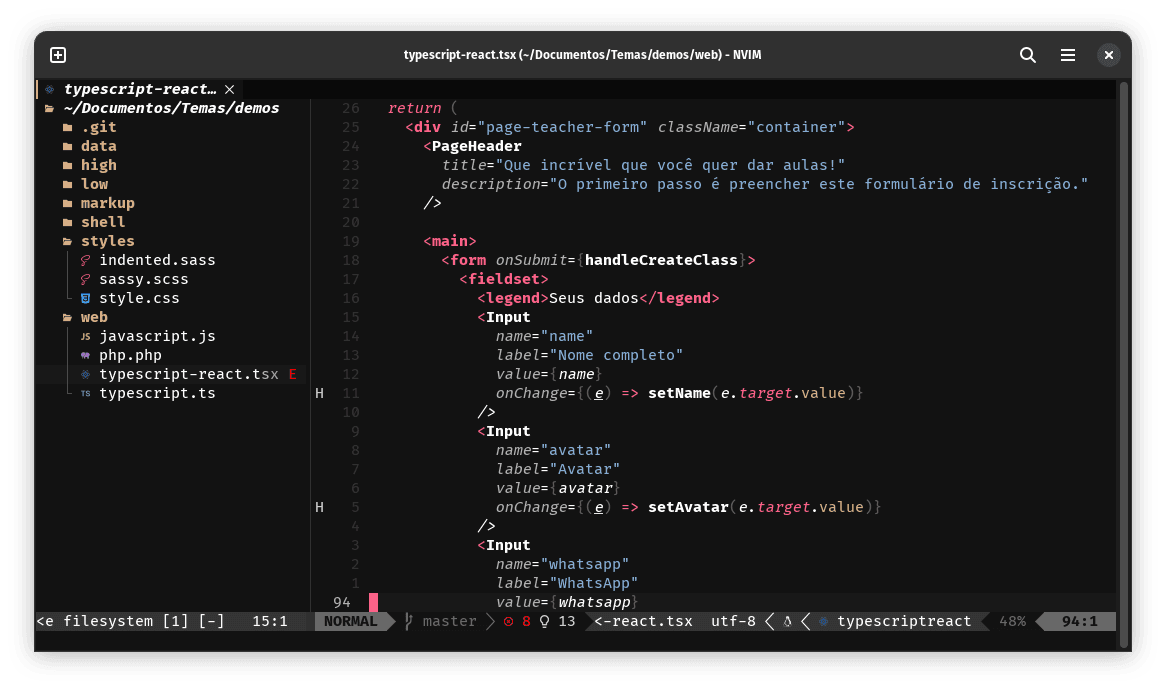The height and width of the screenshot is (689, 1166).
Task: Open the hamburger menu in header bar
Action: (1068, 55)
